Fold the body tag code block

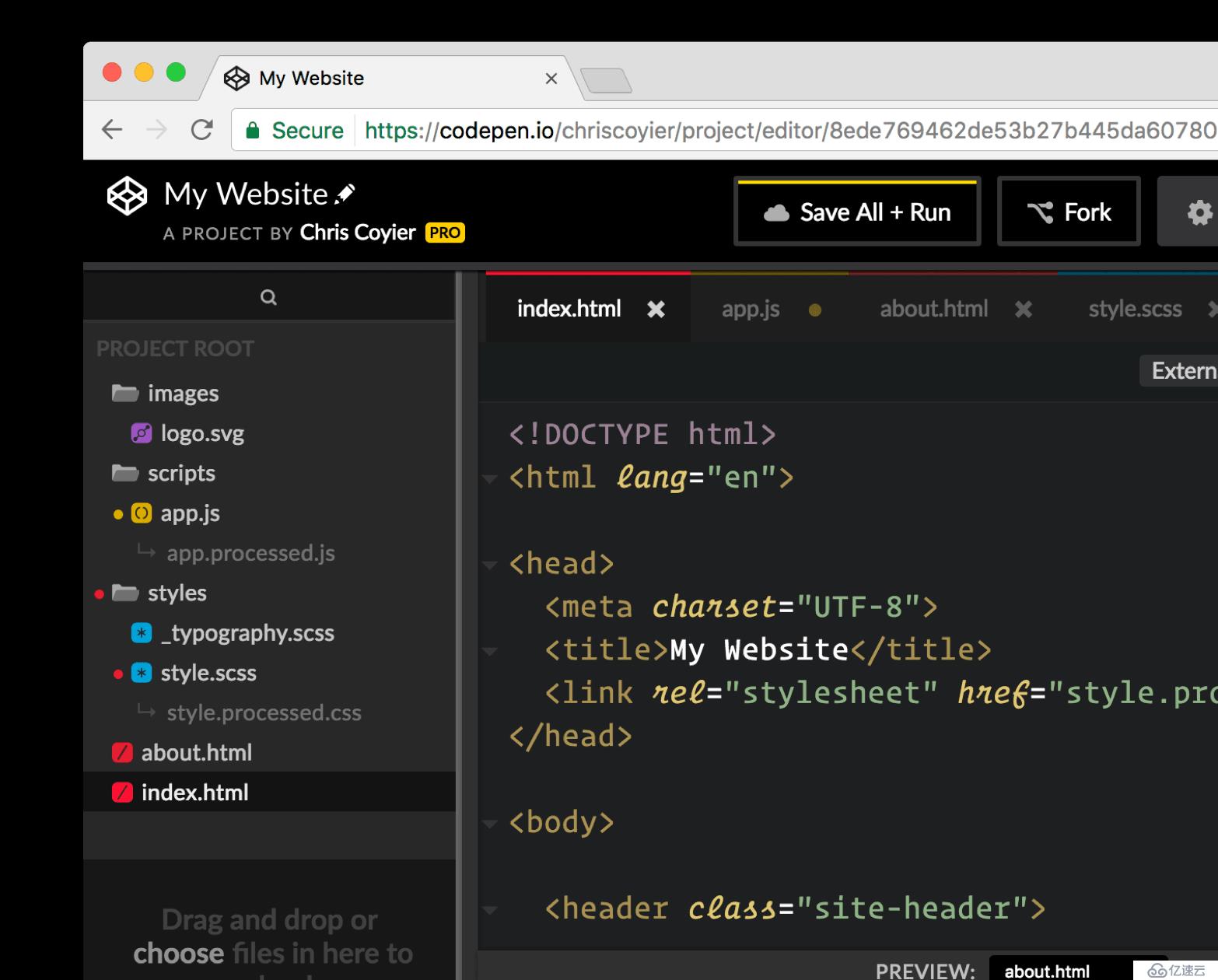(490, 823)
